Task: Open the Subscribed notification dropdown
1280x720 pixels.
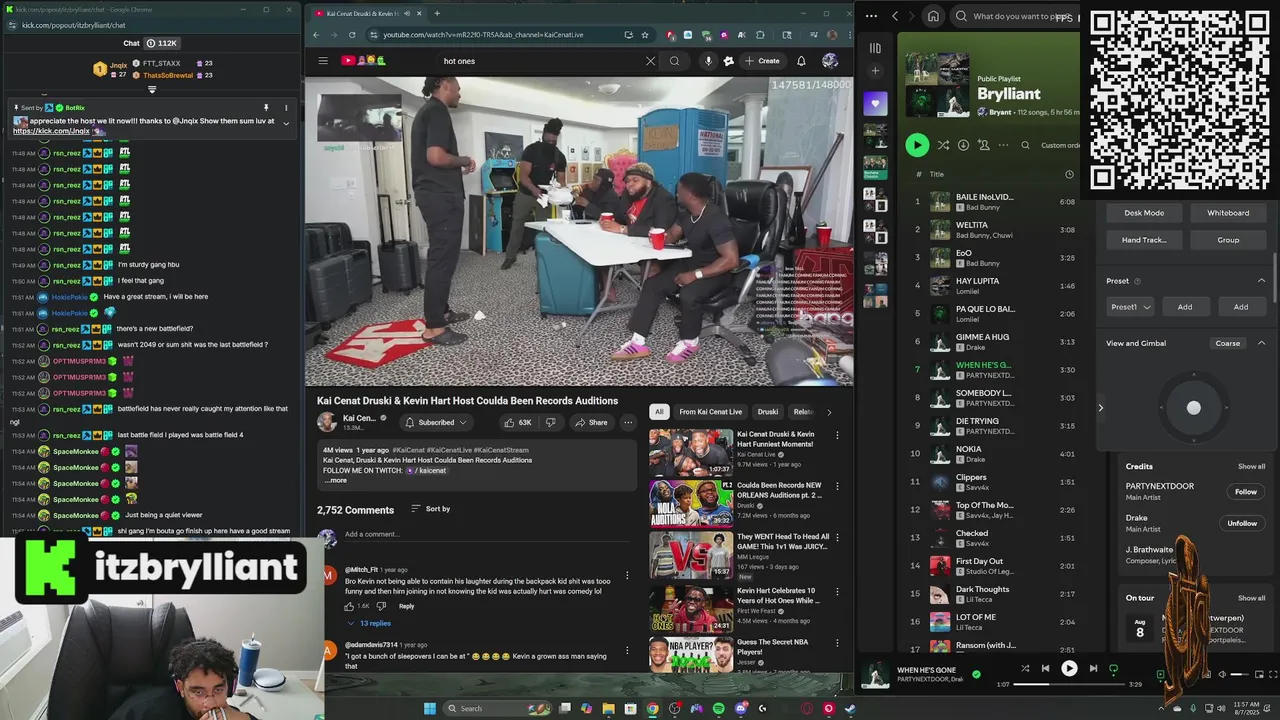Action: [x=436, y=422]
